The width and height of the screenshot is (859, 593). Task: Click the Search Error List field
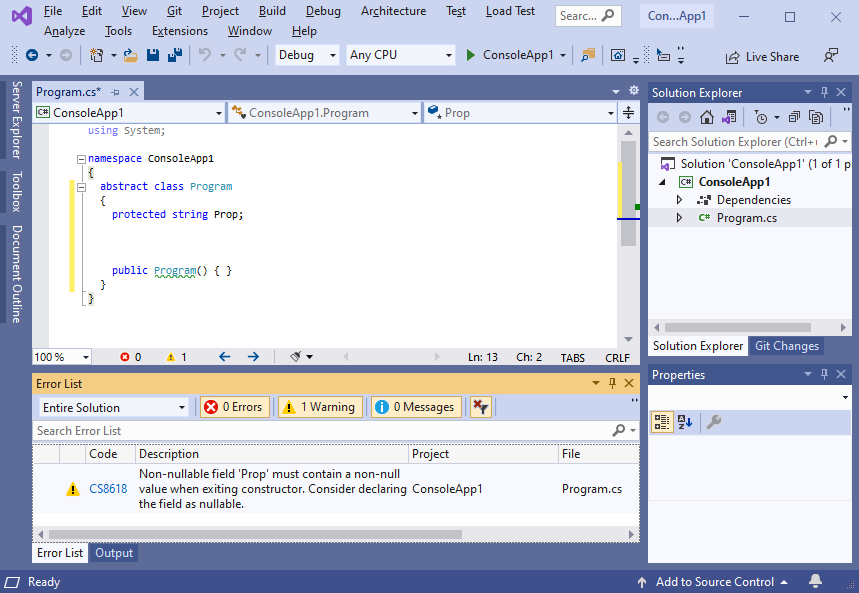[x=323, y=431]
